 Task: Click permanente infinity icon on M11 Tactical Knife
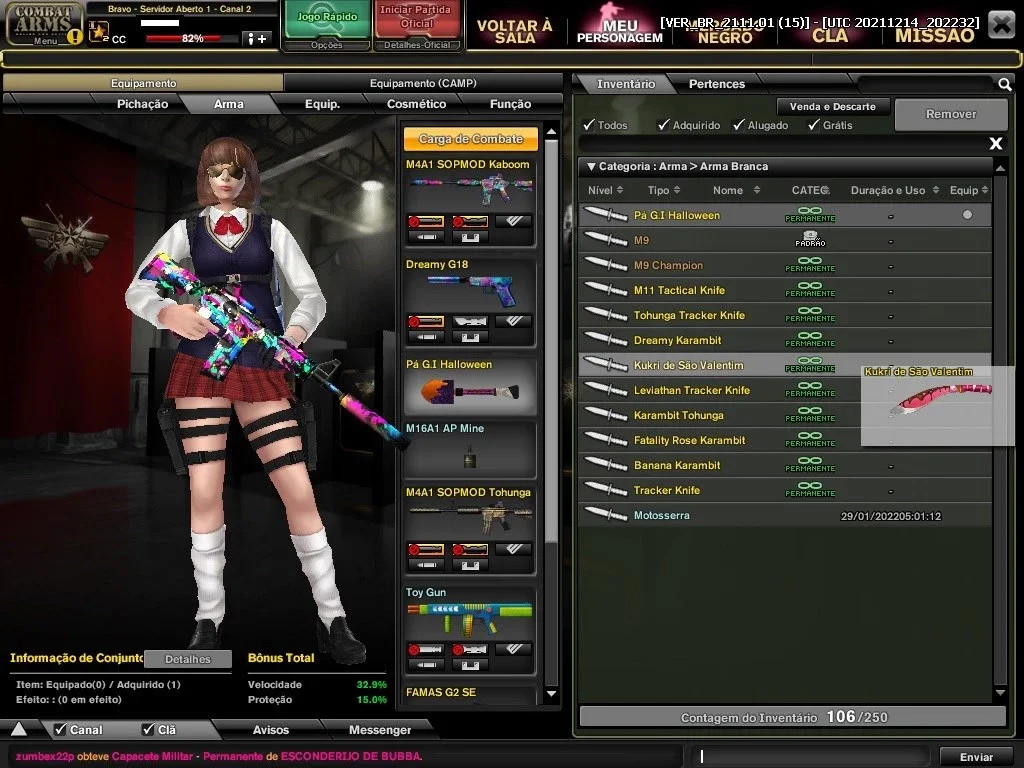(810, 289)
